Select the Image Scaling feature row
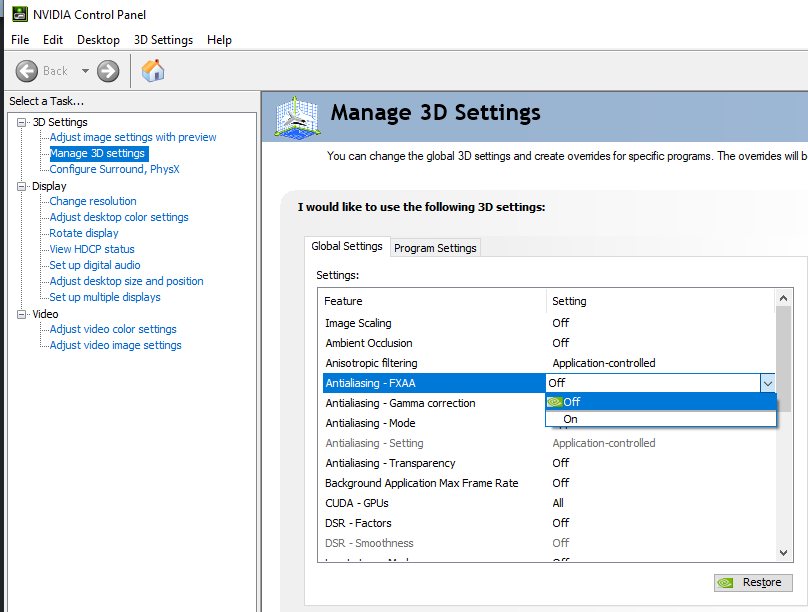Viewport: 808px width, 612px height. tap(548, 323)
